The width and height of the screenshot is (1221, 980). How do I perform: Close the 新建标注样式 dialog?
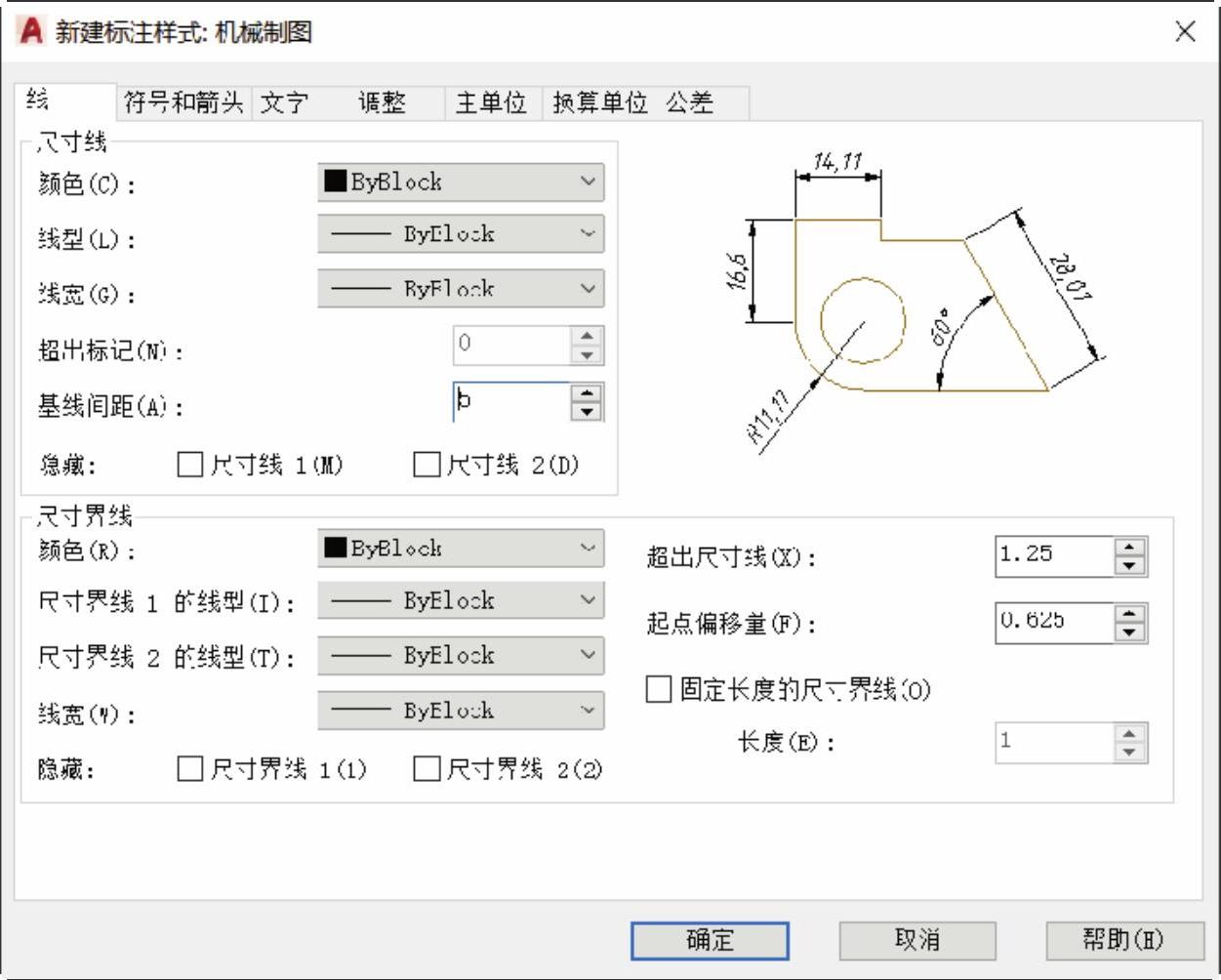coord(1185,31)
